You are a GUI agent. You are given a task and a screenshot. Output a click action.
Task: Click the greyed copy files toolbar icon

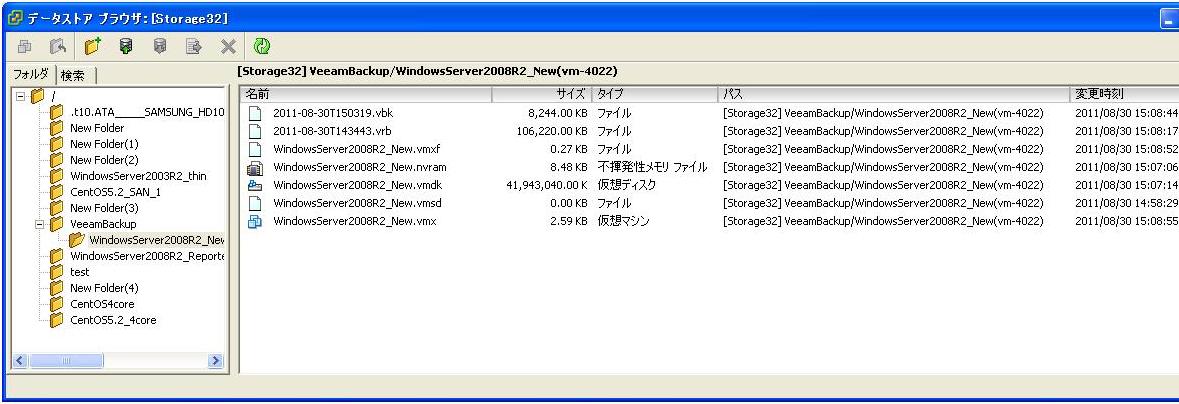(x=24, y=47)
